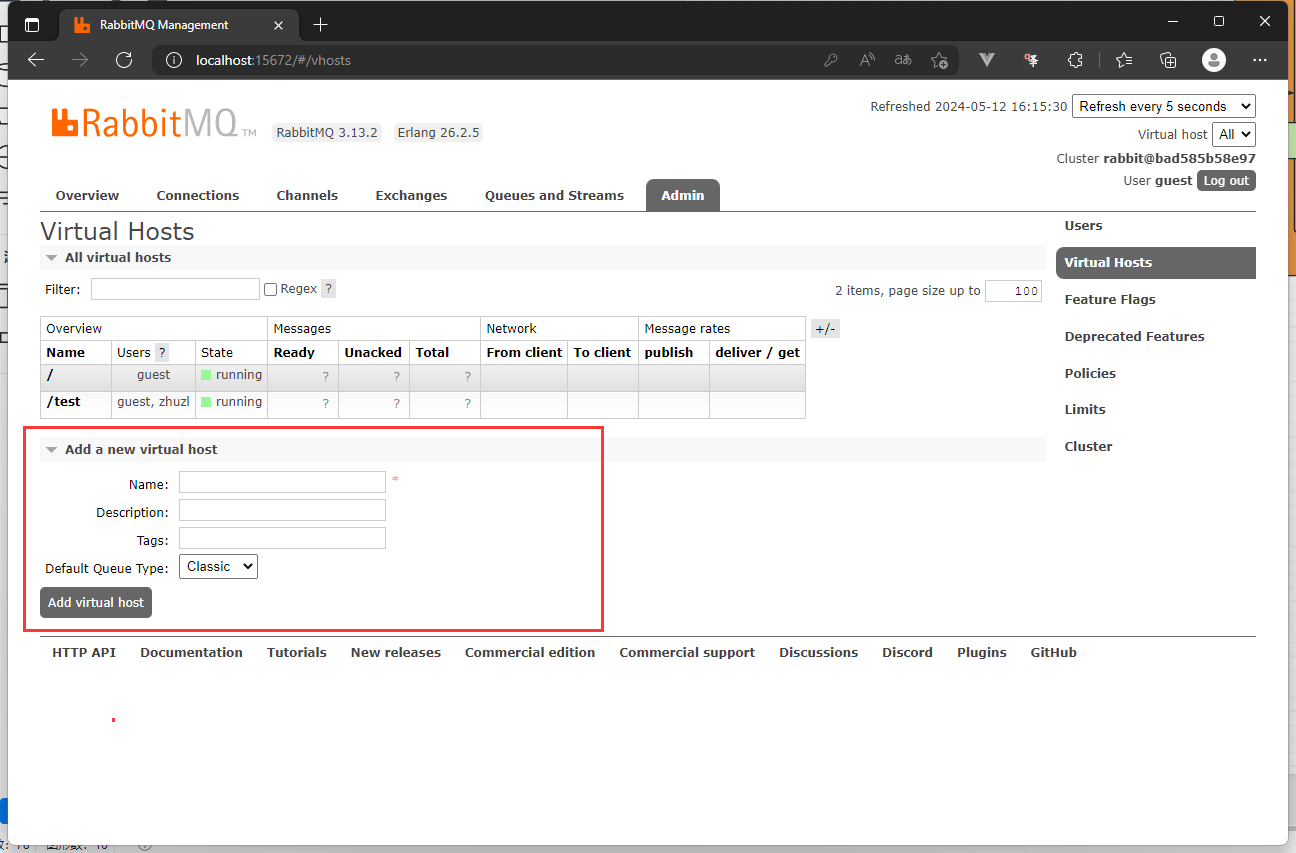Open the /test virtual host link

[x=63, y=402]
